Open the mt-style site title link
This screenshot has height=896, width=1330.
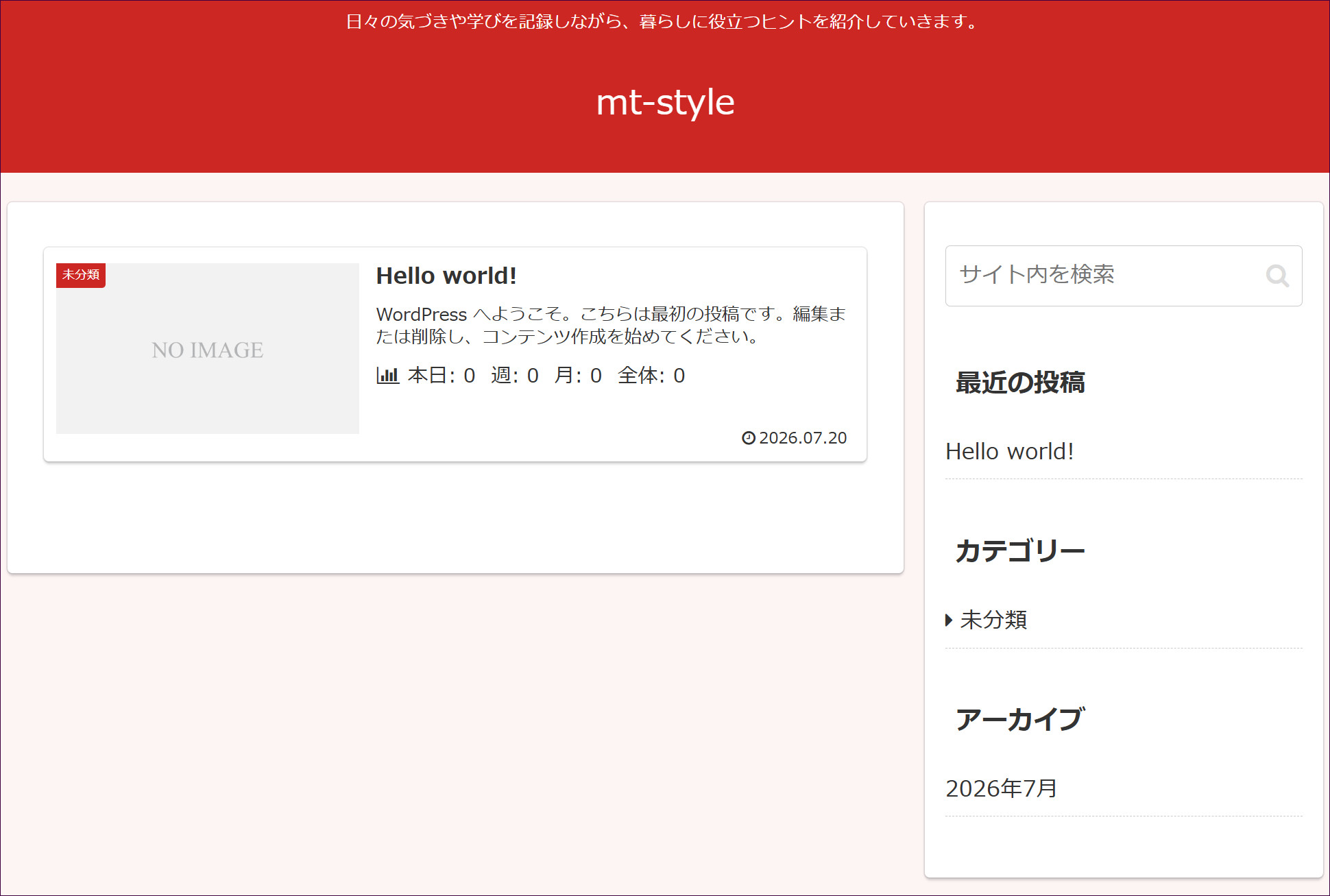665,102
